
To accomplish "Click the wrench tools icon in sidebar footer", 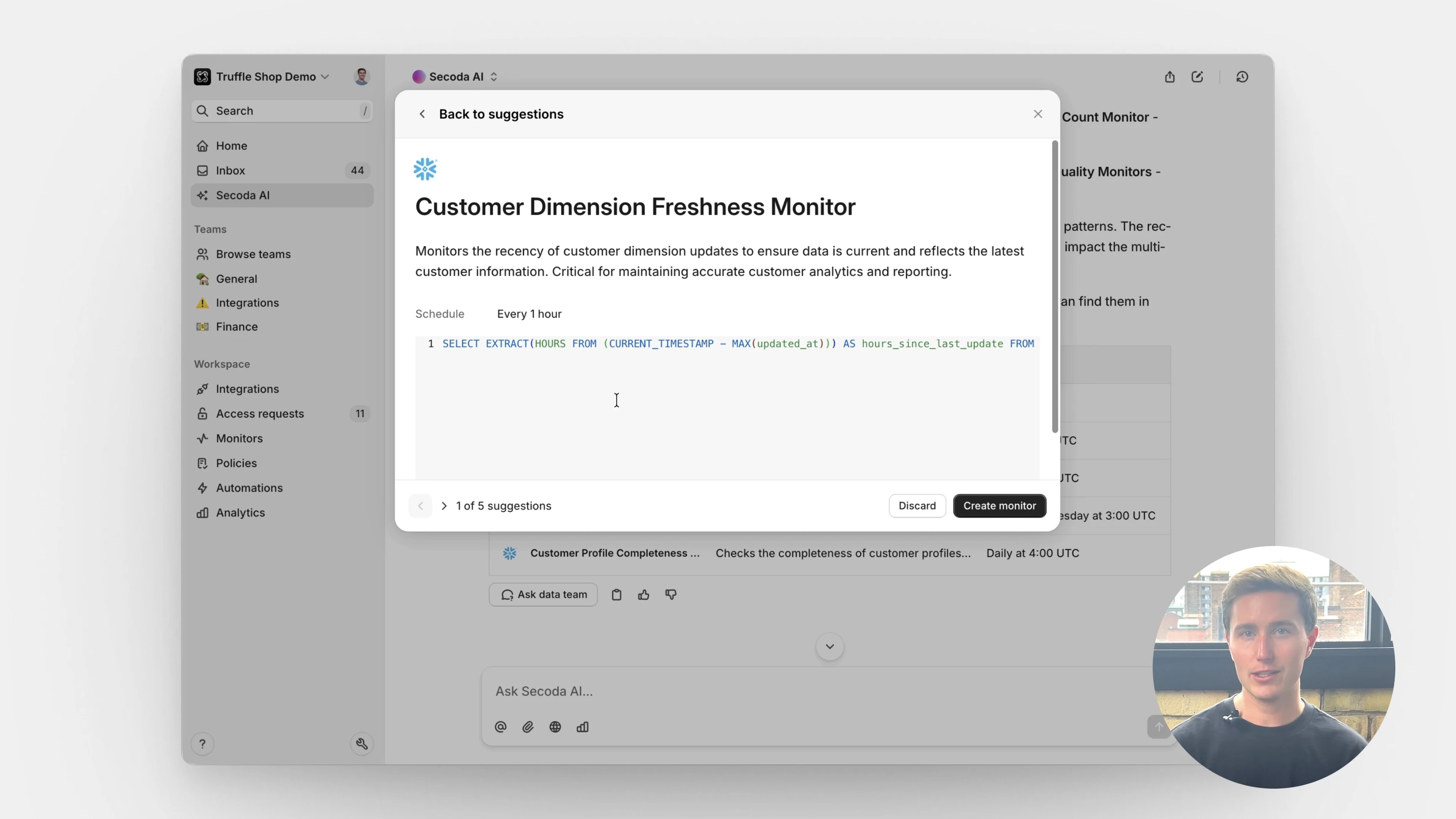I will tap(362, 744).
